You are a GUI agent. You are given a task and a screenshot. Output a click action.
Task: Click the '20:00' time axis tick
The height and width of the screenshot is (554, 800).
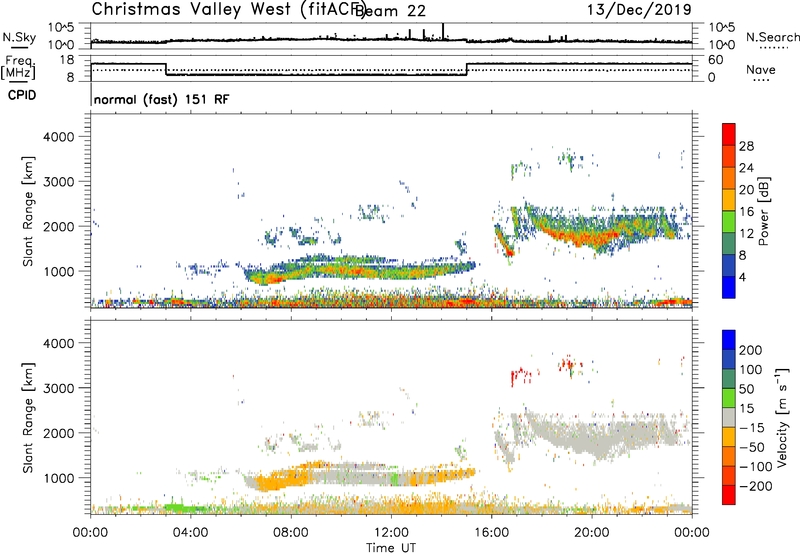(592, 533)
